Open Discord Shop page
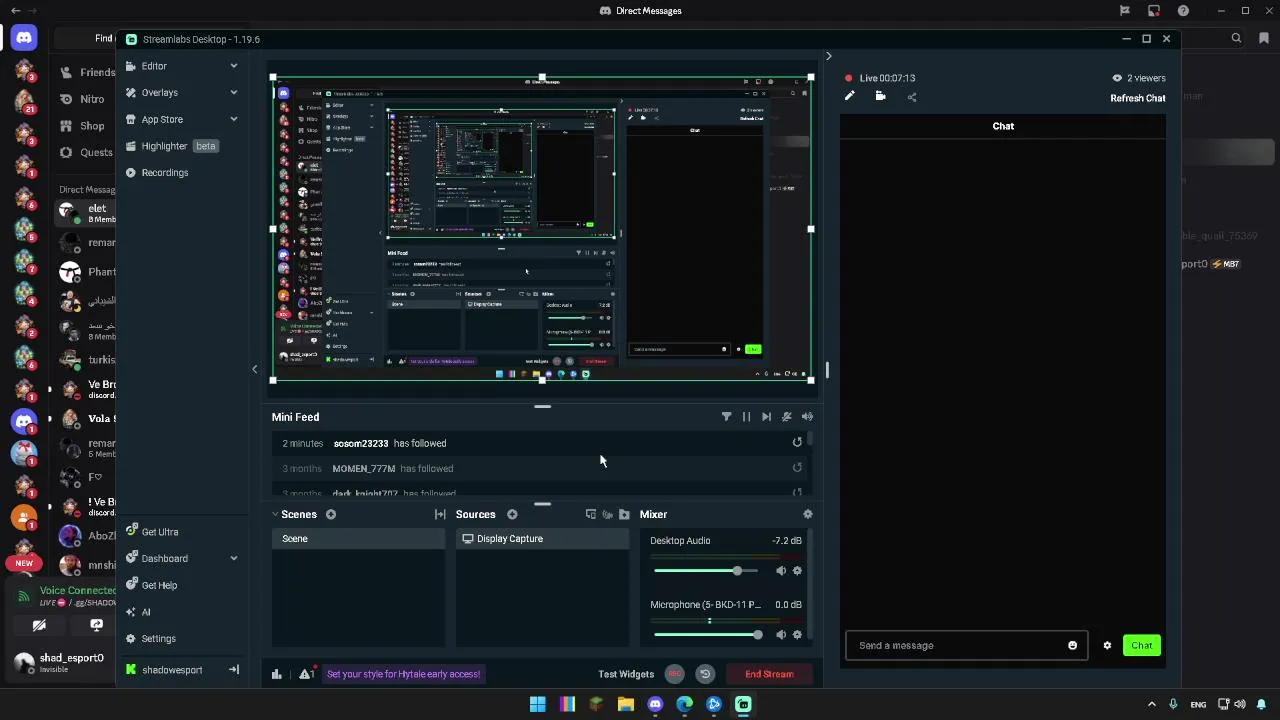 coord(84,126)
